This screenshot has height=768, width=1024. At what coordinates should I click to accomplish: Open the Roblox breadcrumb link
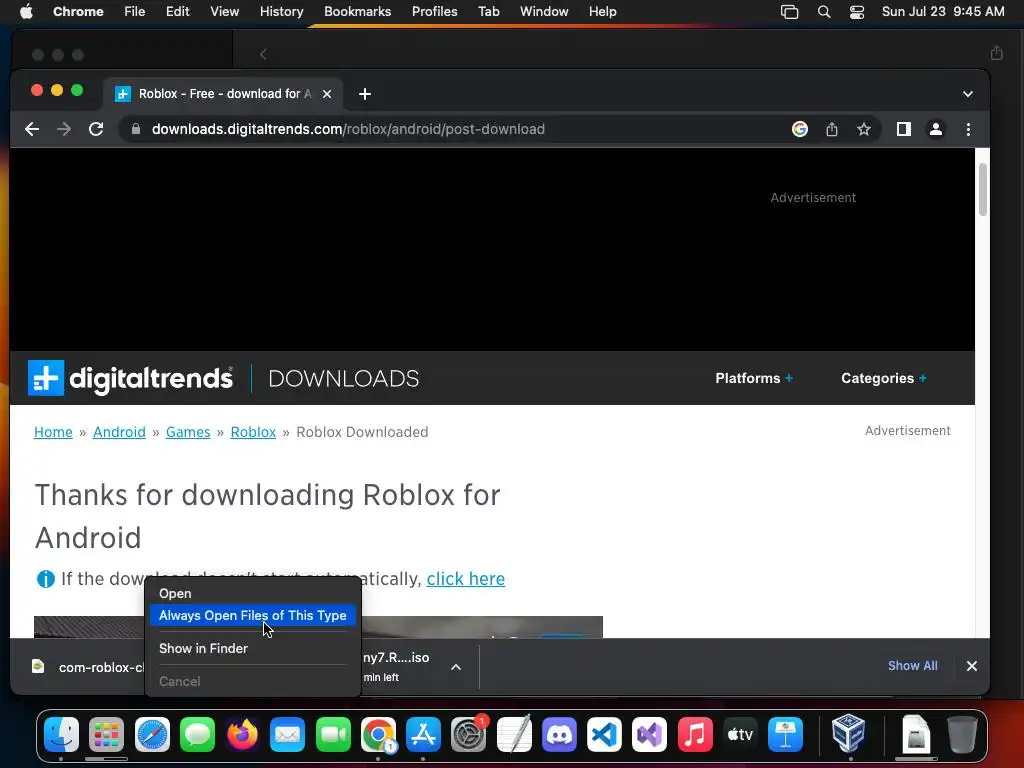click(x=253, y=432)
